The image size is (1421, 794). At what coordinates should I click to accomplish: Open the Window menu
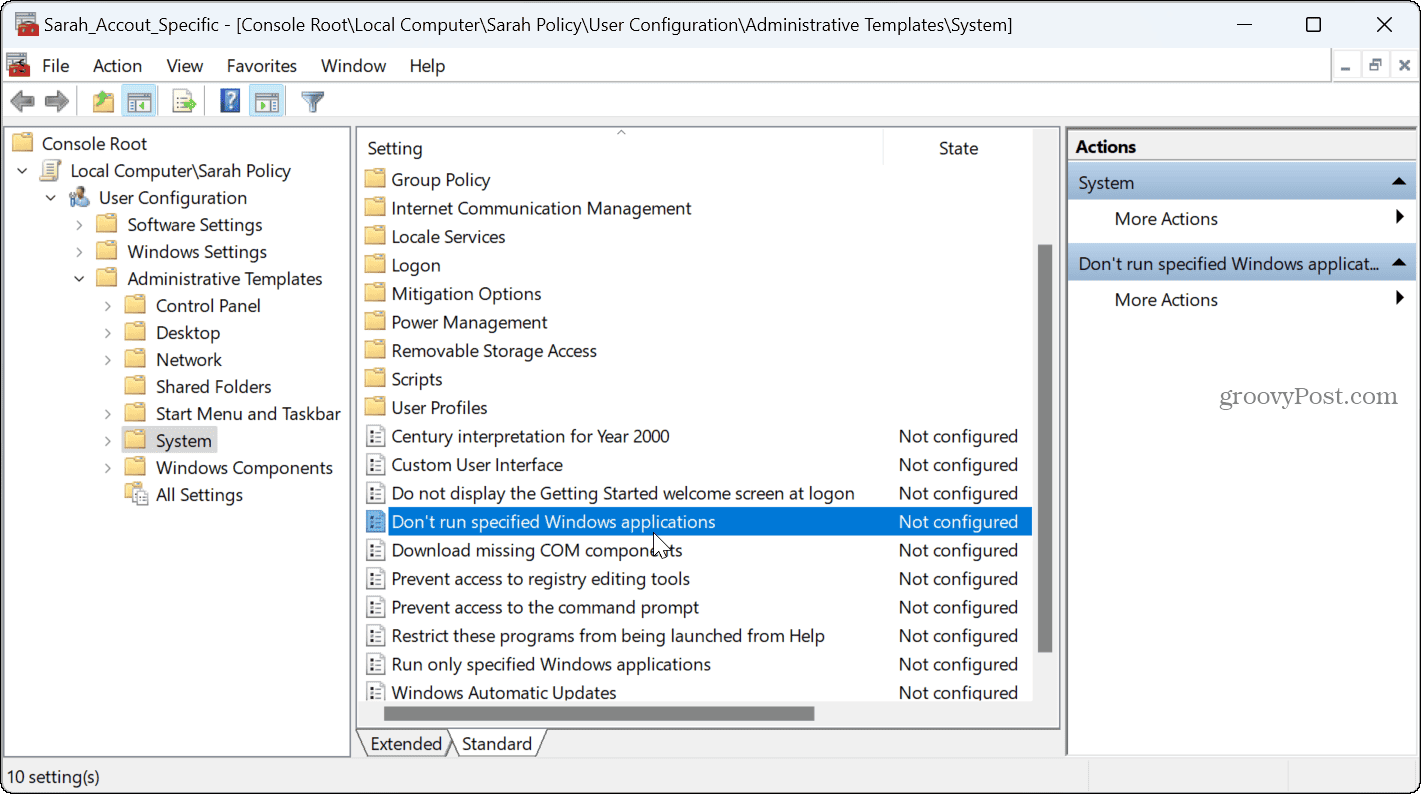(x=353, y=66)
